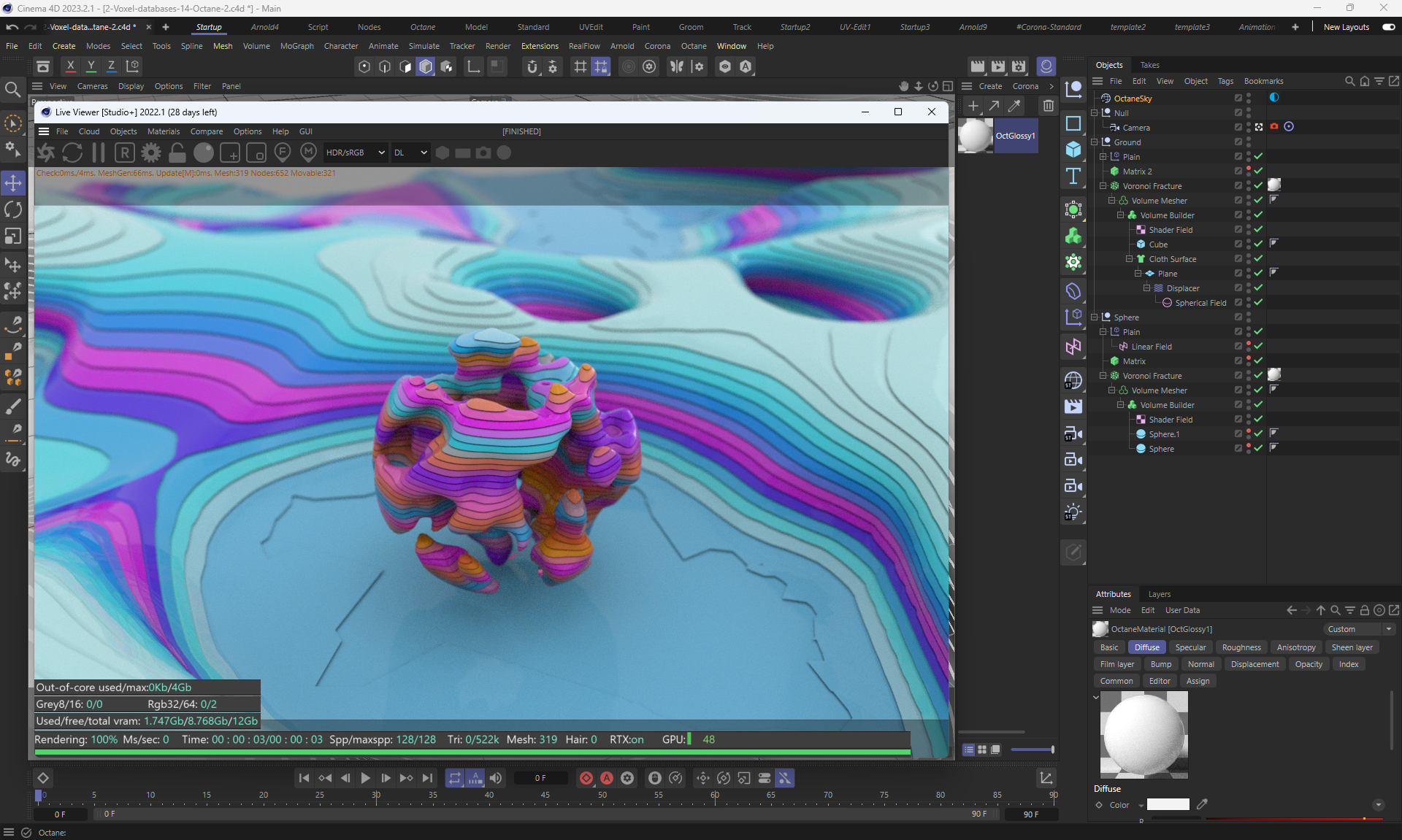Open the DL kernel dropdown

coord(410,153)
